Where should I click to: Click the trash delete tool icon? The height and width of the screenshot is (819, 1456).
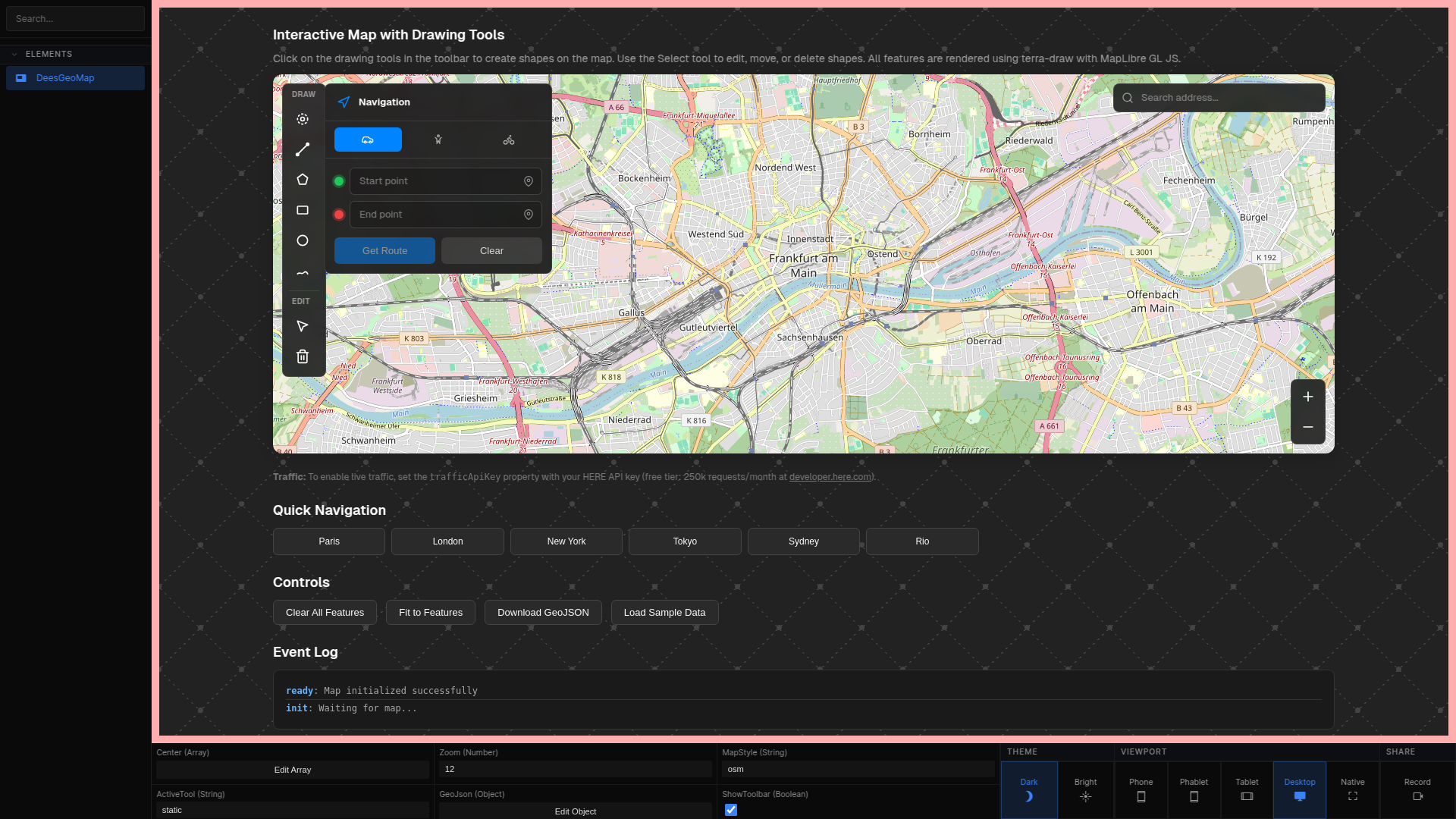(x=303, y=356)
